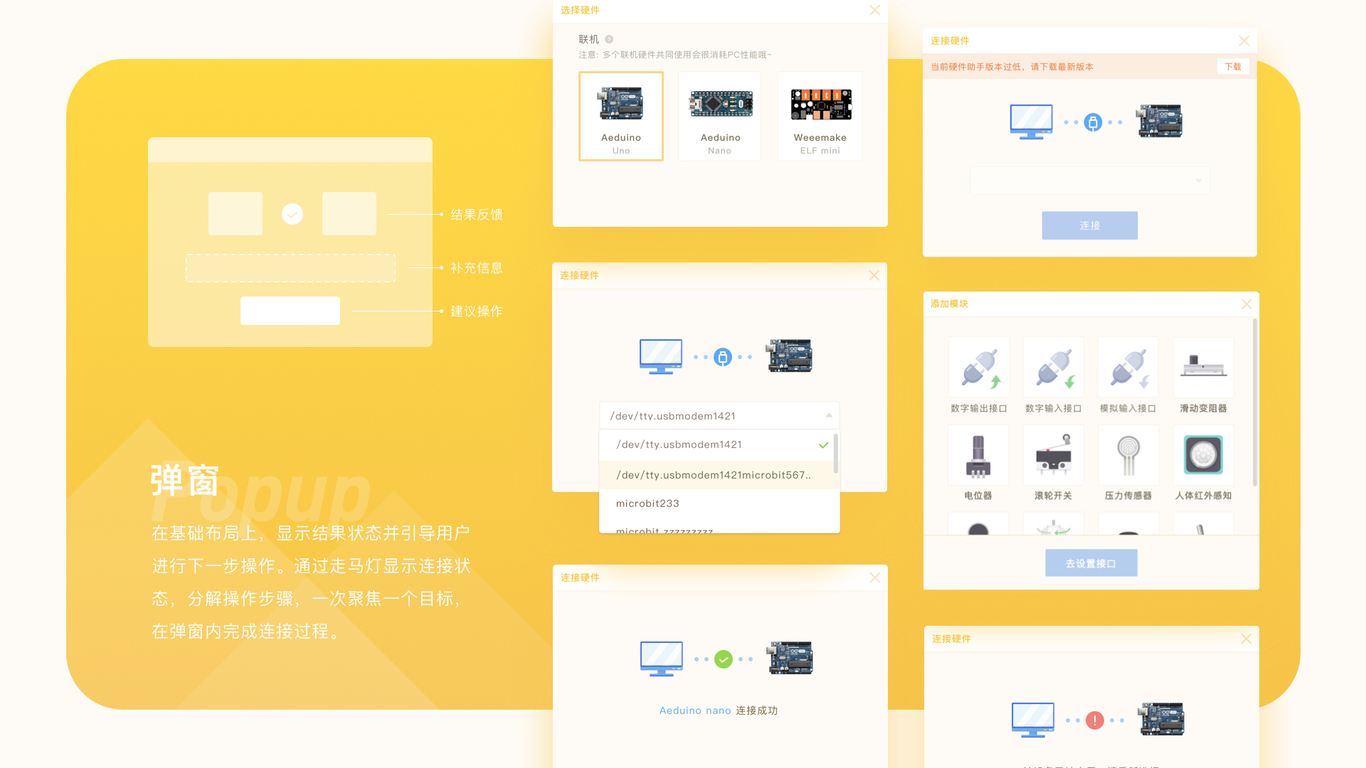The height and width of the screenshot is (768, 1366).
Task: Click the port dropdown list scrollbar
Action: click(x=836, y=454)
